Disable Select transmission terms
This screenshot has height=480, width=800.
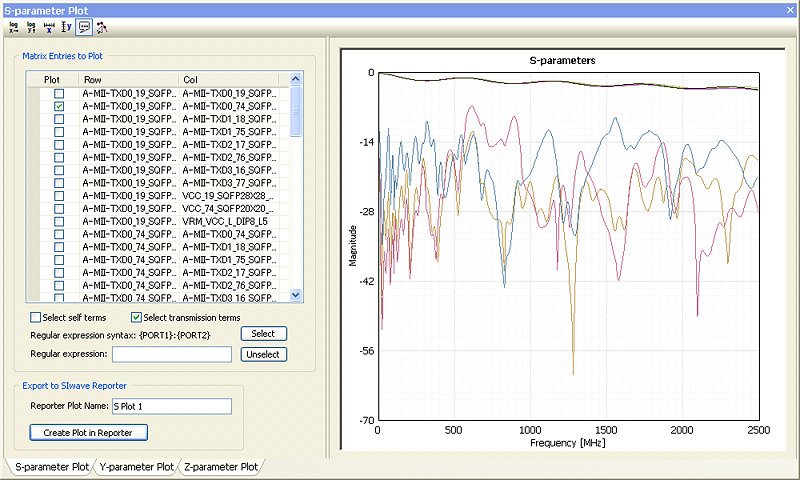tap(136, 317)
